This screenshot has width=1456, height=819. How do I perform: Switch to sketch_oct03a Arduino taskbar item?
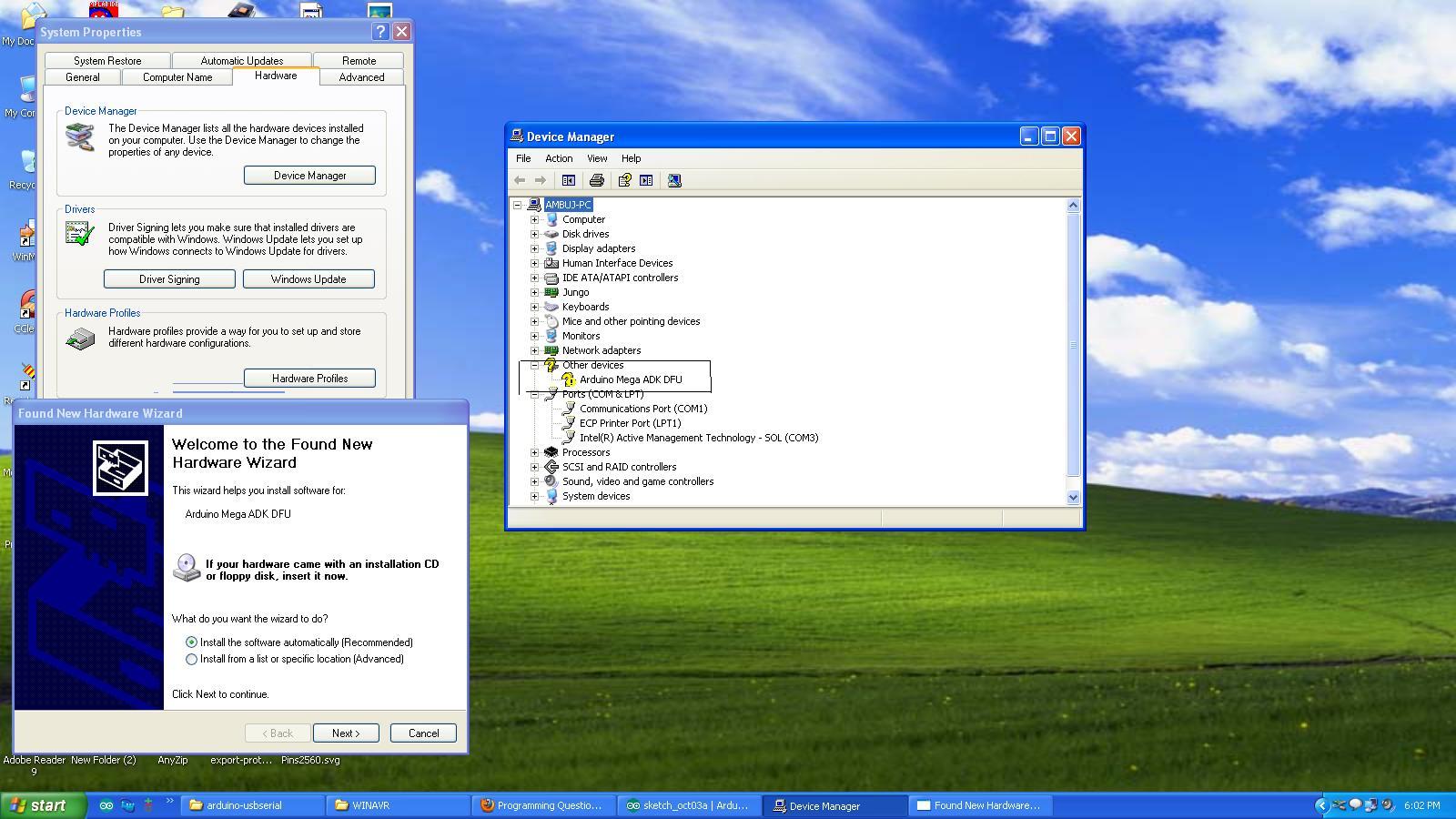pyautogui.click(x=691, y=805)
